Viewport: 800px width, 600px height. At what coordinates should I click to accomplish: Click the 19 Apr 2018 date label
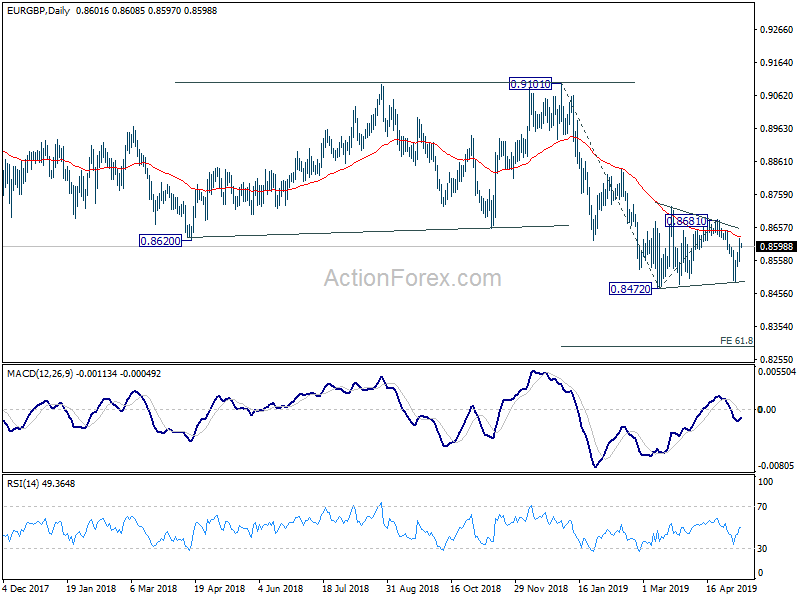click(x=219, y=588)
